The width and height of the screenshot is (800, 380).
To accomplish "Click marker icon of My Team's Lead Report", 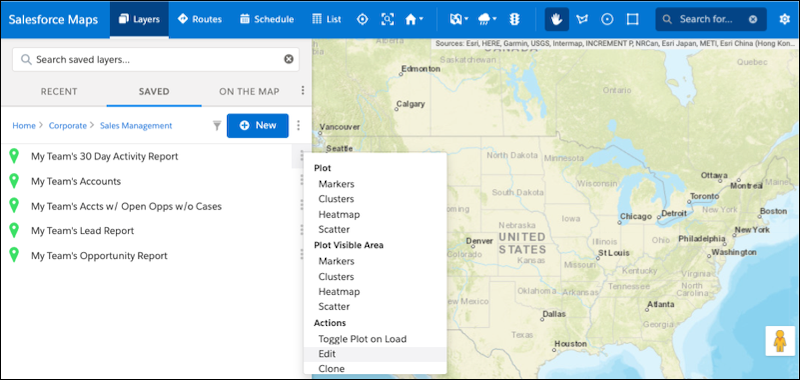I will (x=14, y=230).
